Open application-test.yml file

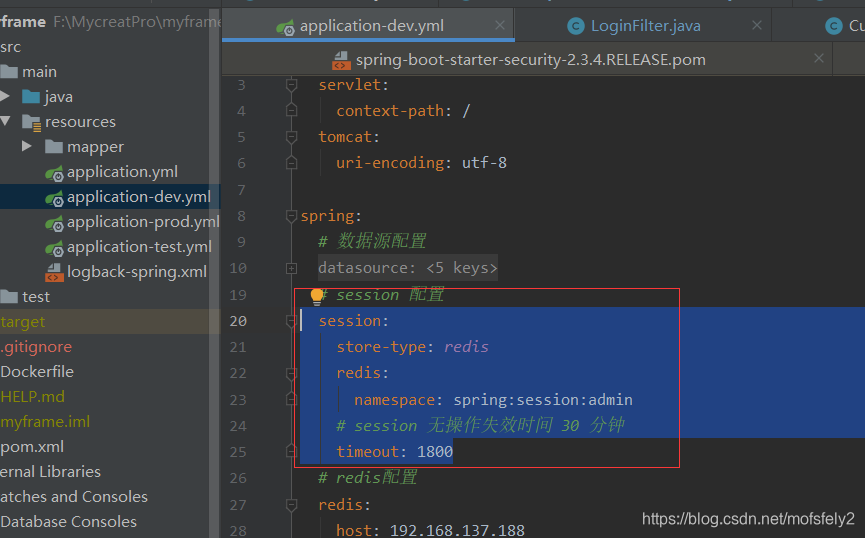pyautogui.click(x=140, y=247)
